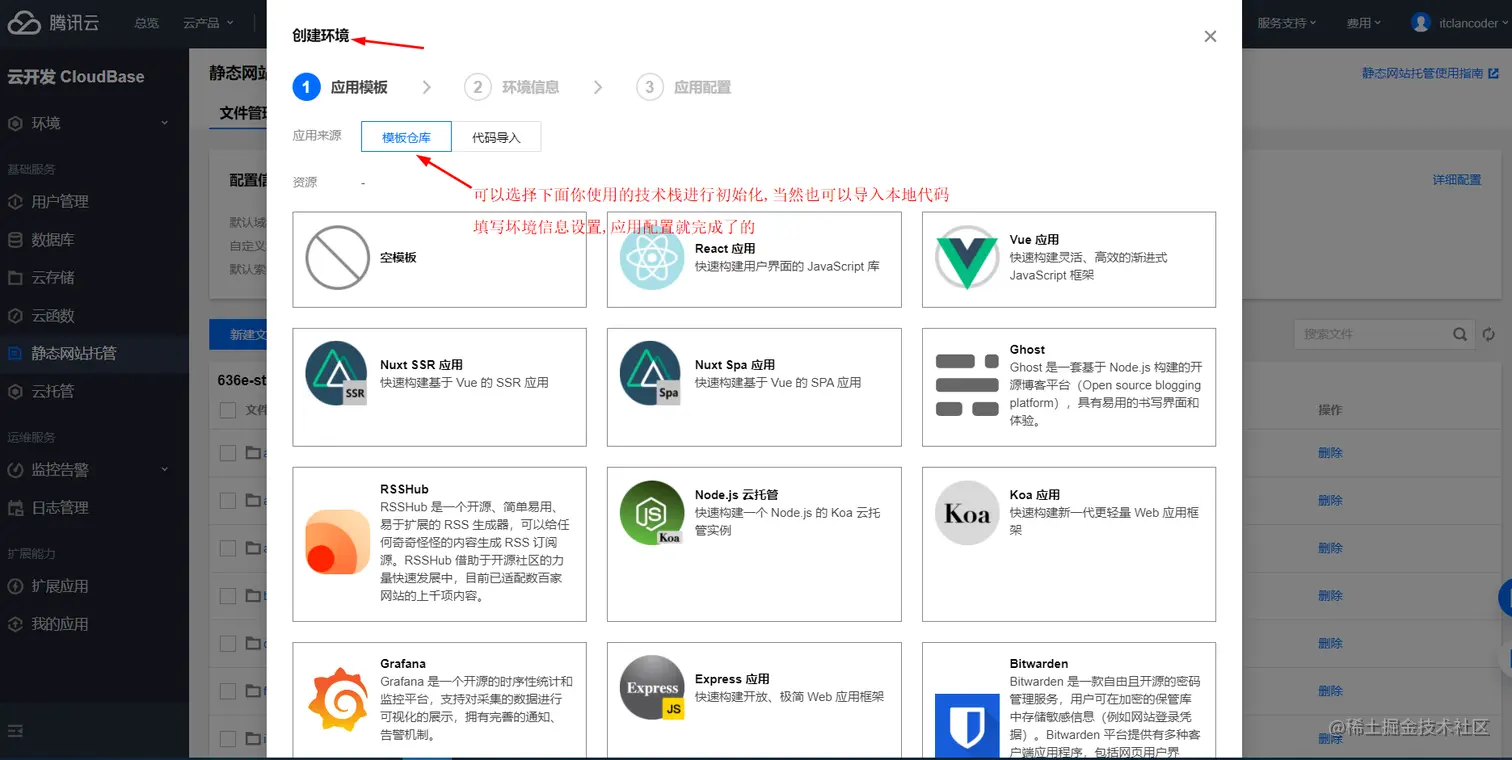Expand the 费用 billing dropdown

coord(1364,22)
